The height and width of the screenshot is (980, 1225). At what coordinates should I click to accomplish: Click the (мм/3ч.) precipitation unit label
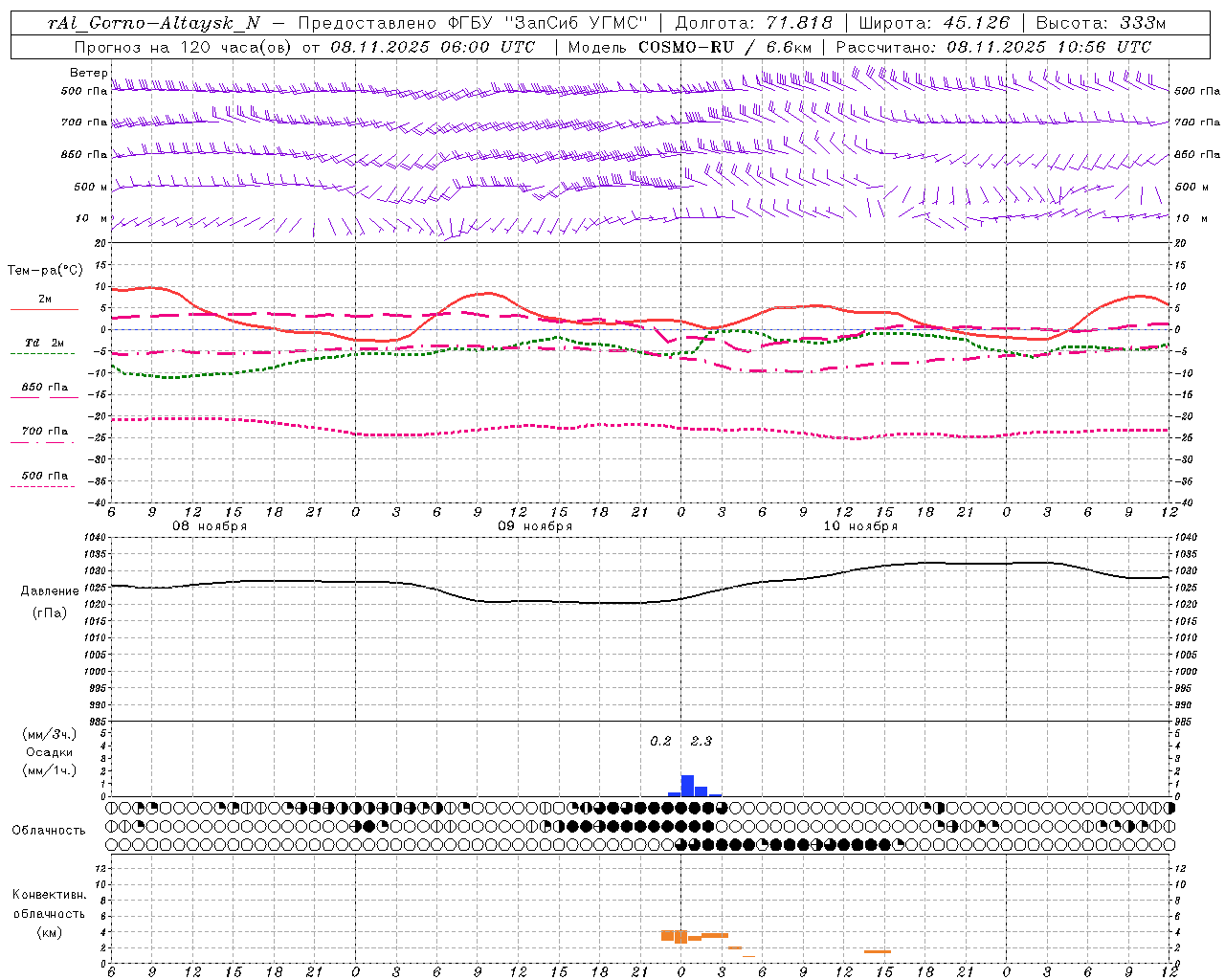click(50, 734)
